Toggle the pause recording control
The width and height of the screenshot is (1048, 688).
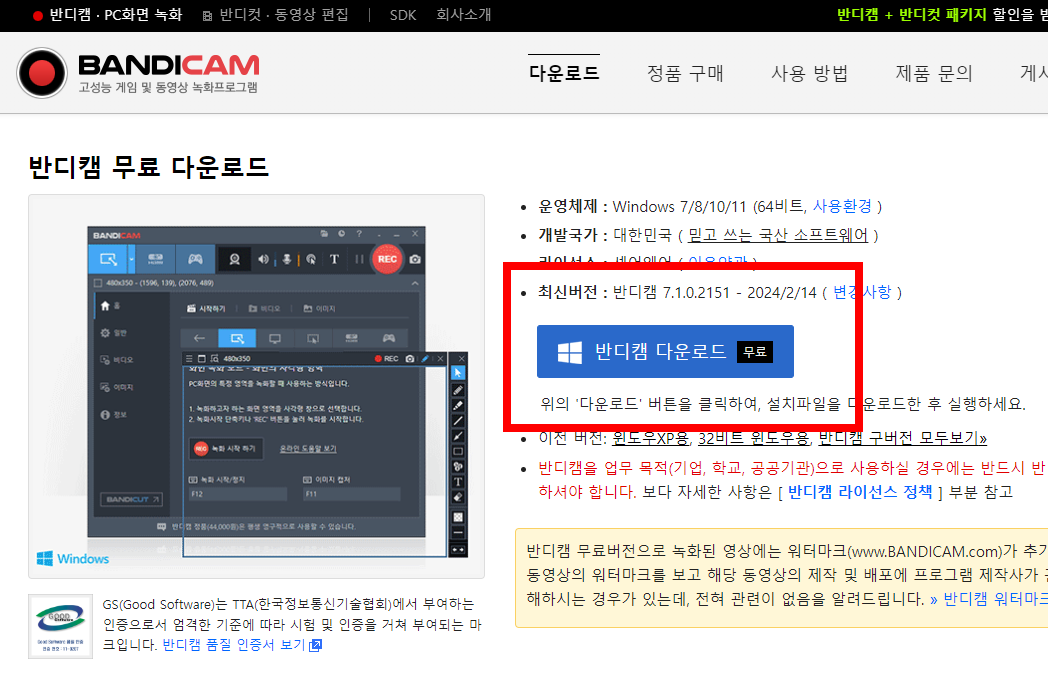pyautogui.click(x=358, y=258)
